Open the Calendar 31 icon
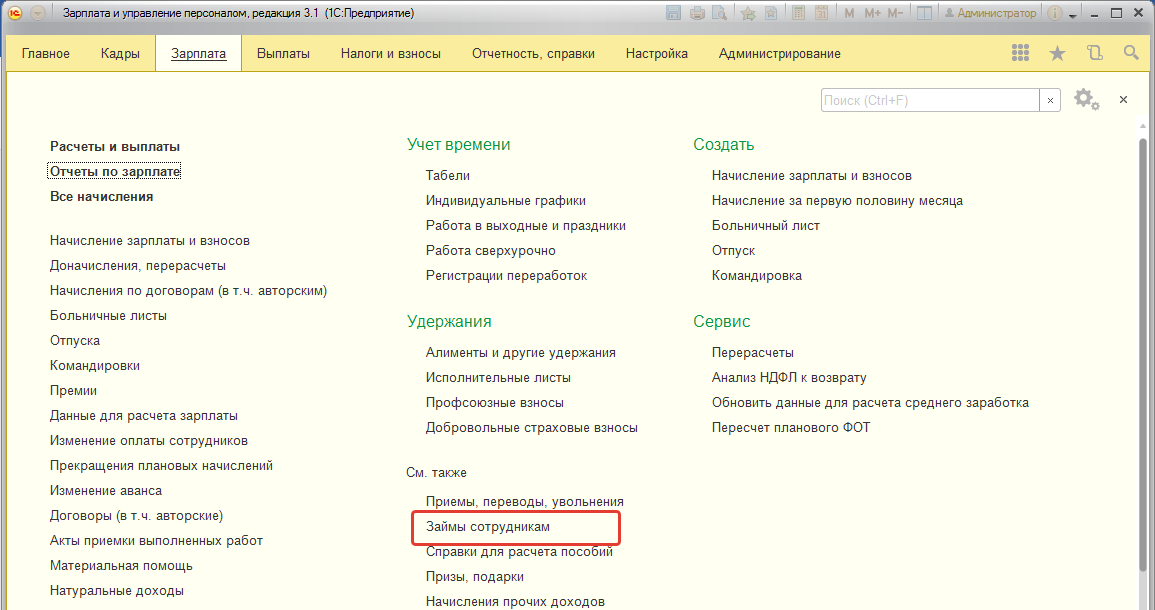Viewport: 1155px width, 610px height. point(821,13)
